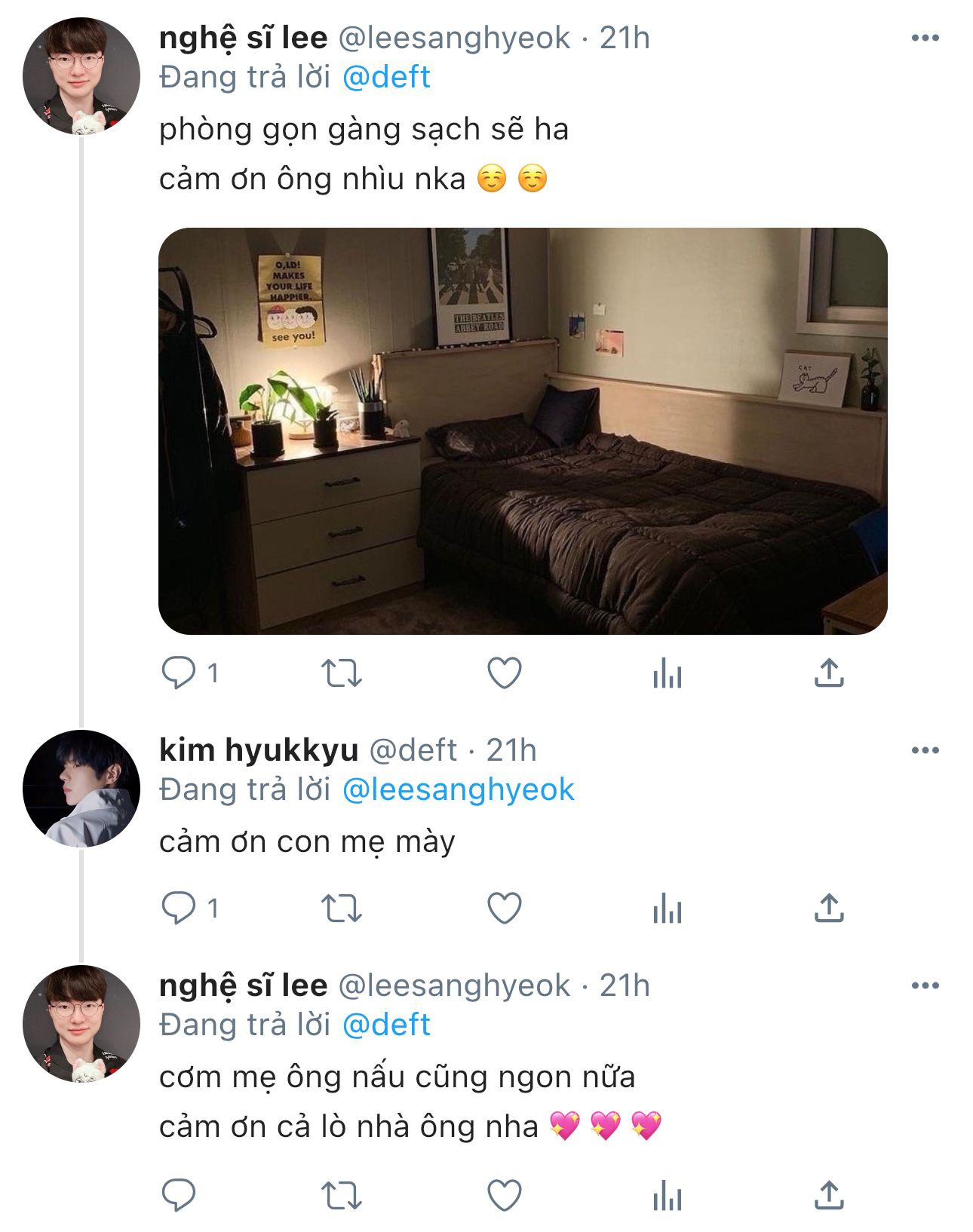Screen dimensions: 973x1232
Task: Like the bedroom photo tweet
Action: tap(505, 673)
